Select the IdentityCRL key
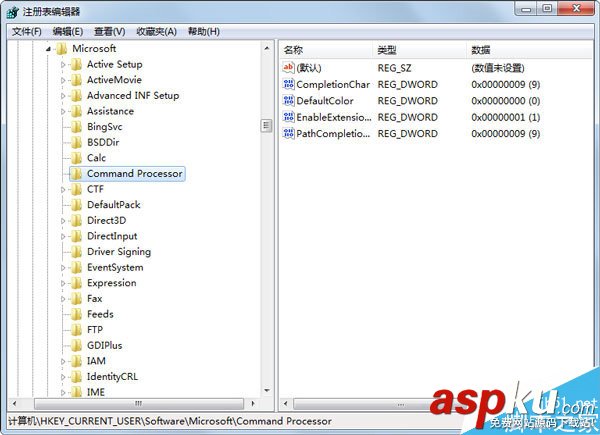Image resolution: width=600 pixels, height=435 pixels. [x=112, y=377]
